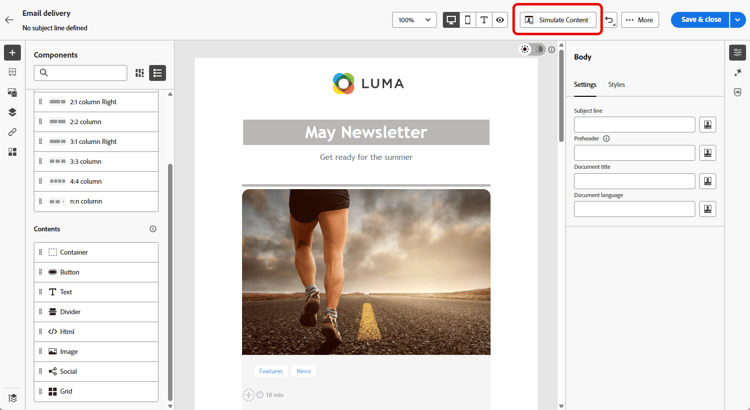Select the Html content component

(96, 332)
